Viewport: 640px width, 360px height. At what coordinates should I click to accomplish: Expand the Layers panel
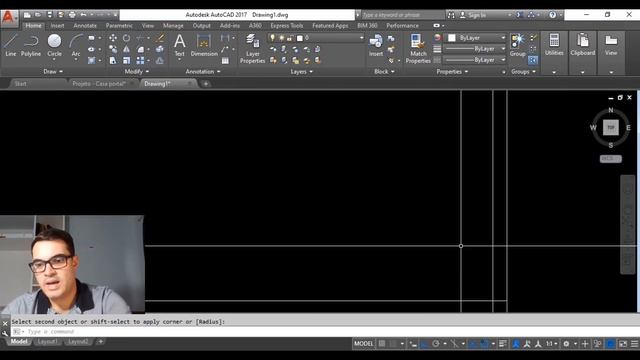pyautogui.click(x=302, y=71)
